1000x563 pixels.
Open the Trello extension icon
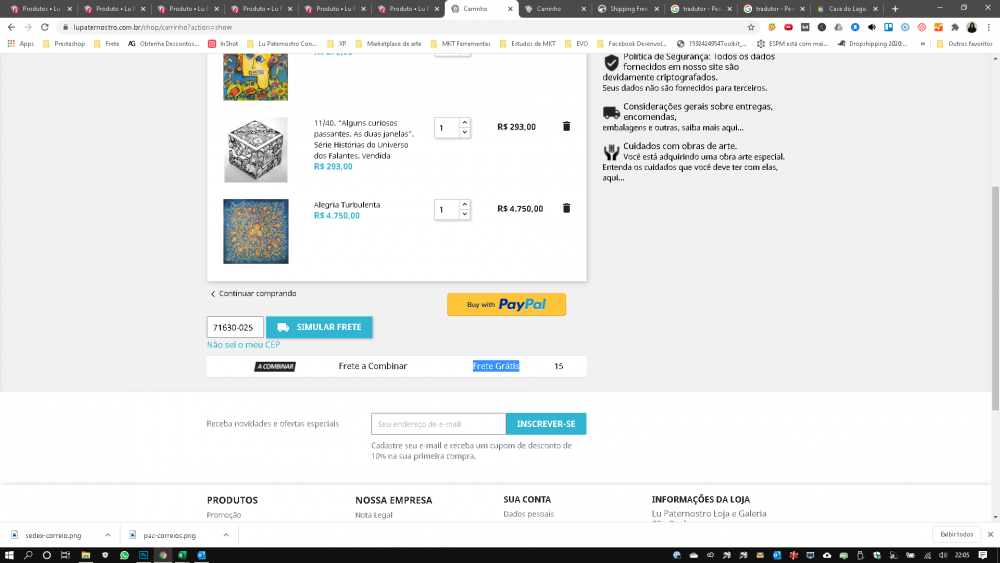click(x=888, y=27)
